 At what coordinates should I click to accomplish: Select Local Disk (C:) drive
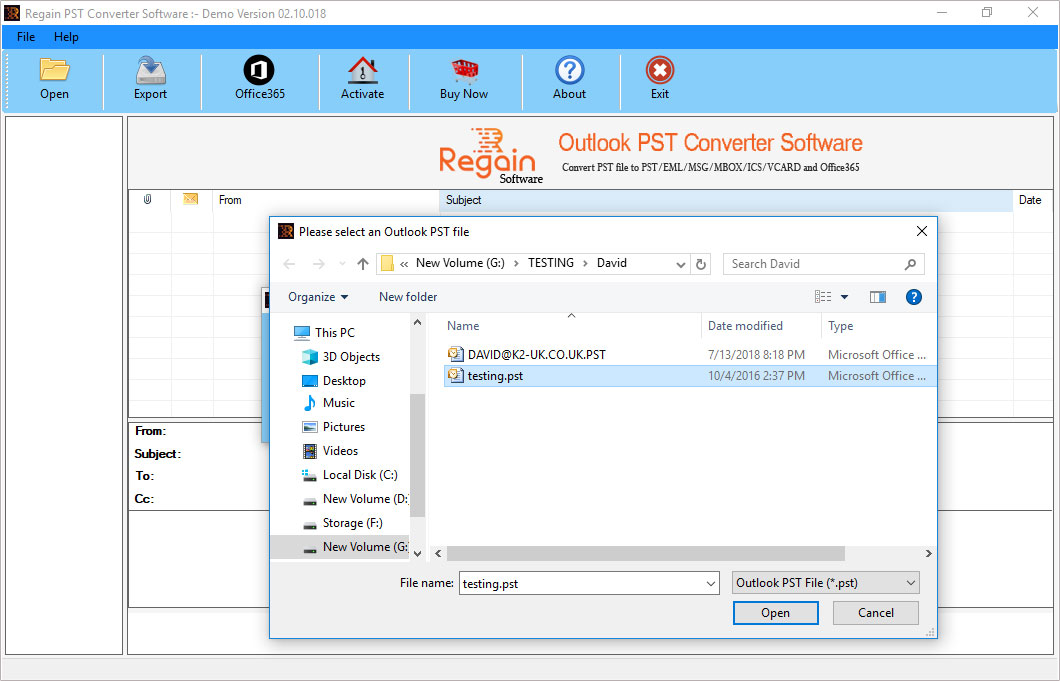(x=350, y=475)
